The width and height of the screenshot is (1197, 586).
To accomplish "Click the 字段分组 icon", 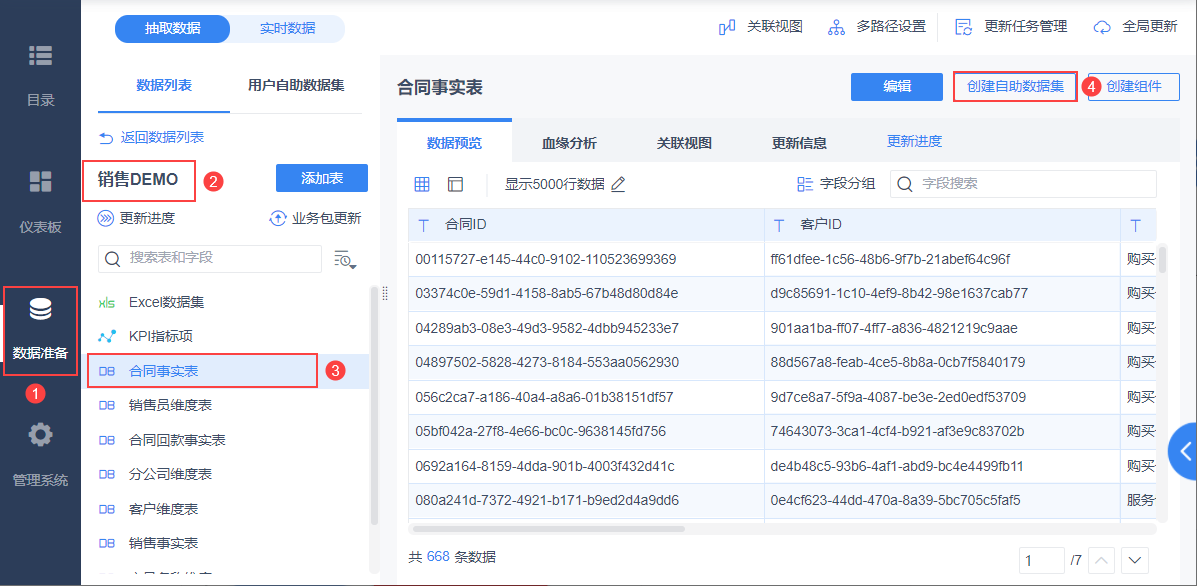I will [x=805, y=184].
